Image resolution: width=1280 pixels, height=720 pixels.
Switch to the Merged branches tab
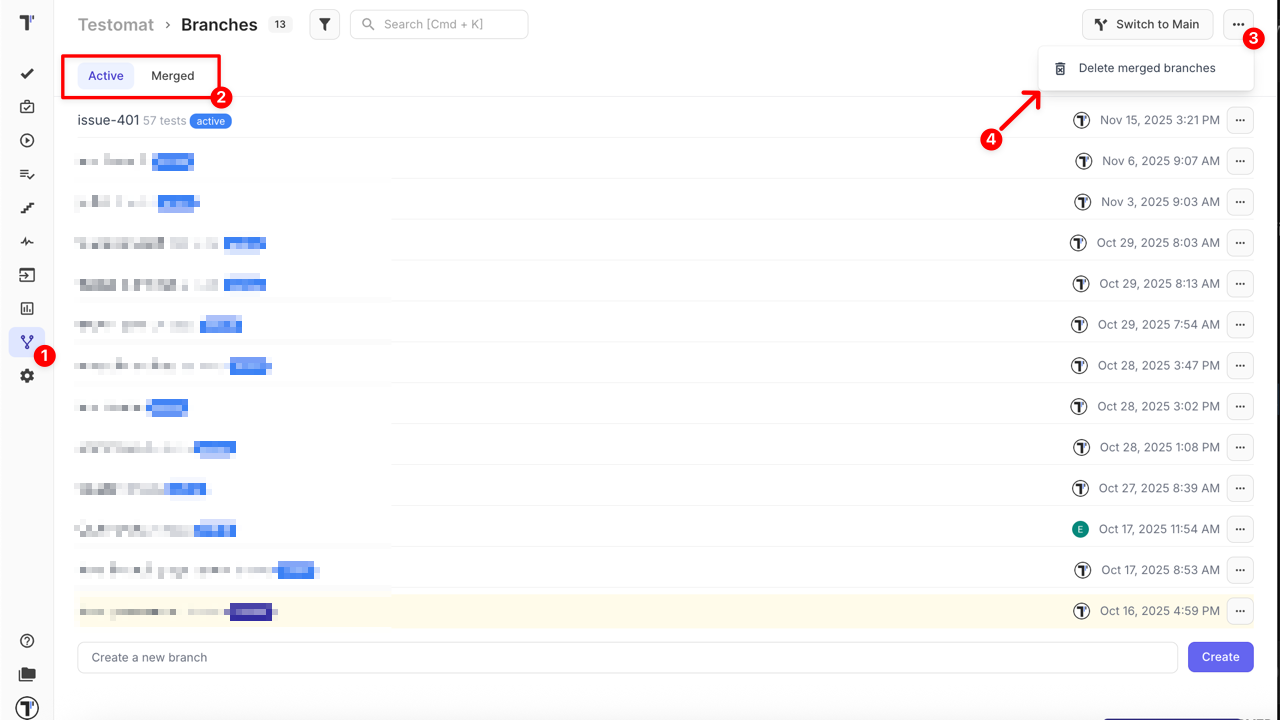tap(173, 76)
